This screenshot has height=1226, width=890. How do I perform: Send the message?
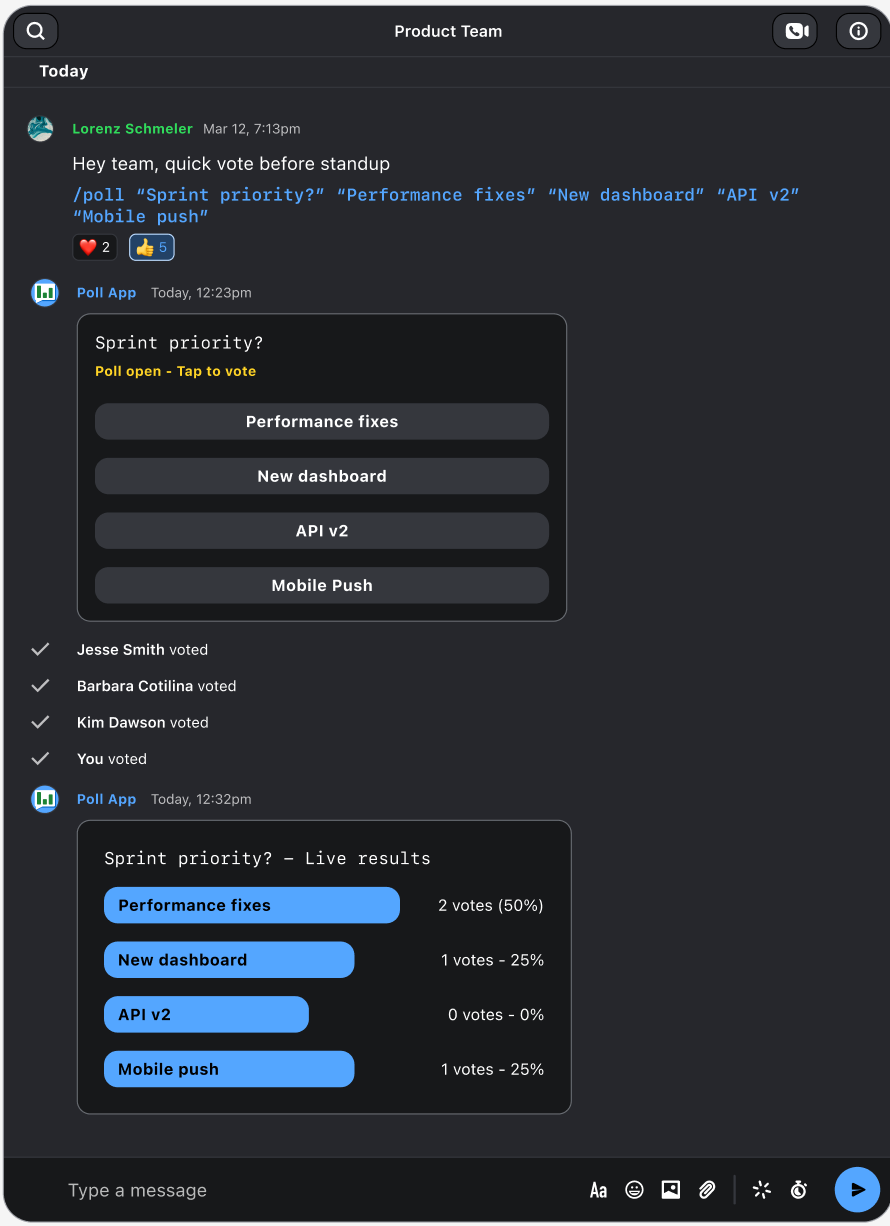[857, 1190]
